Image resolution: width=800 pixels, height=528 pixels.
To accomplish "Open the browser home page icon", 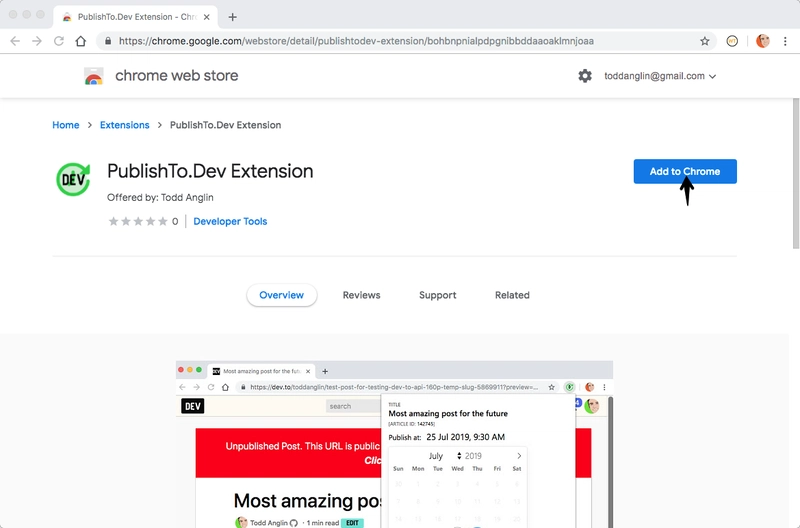I will point(81,41).
